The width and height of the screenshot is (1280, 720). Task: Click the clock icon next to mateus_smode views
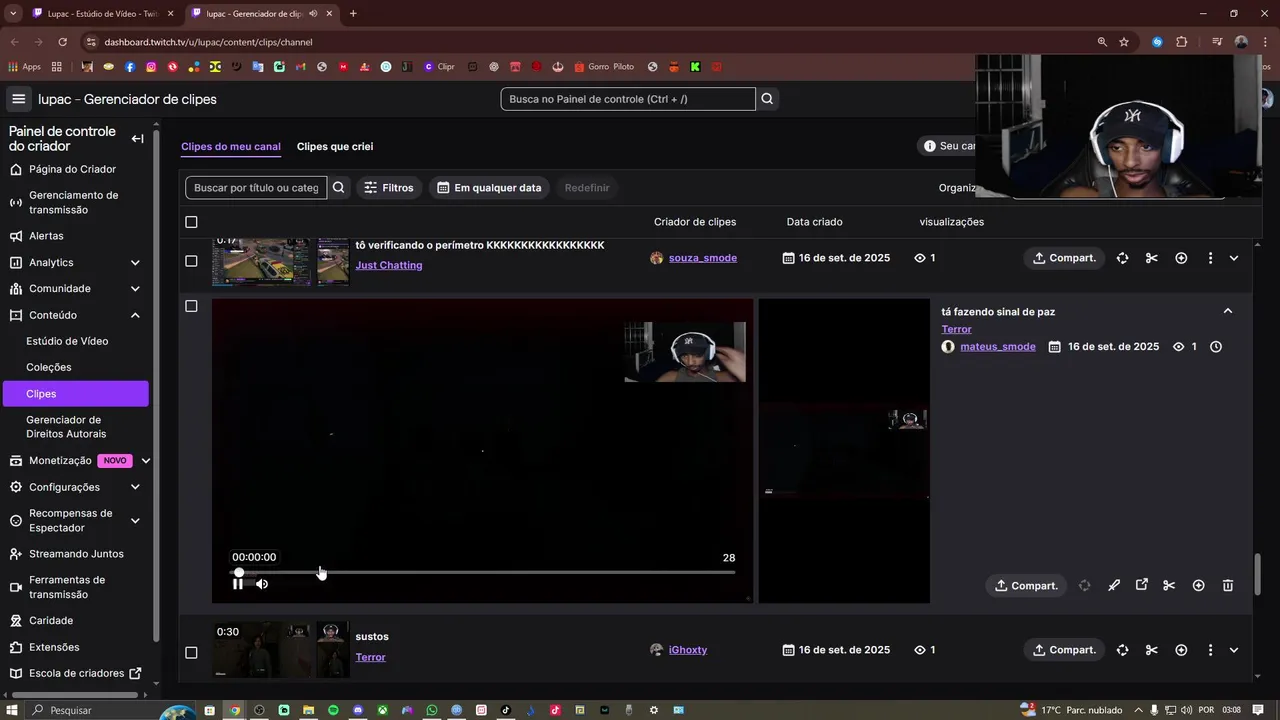[1216, 347]
